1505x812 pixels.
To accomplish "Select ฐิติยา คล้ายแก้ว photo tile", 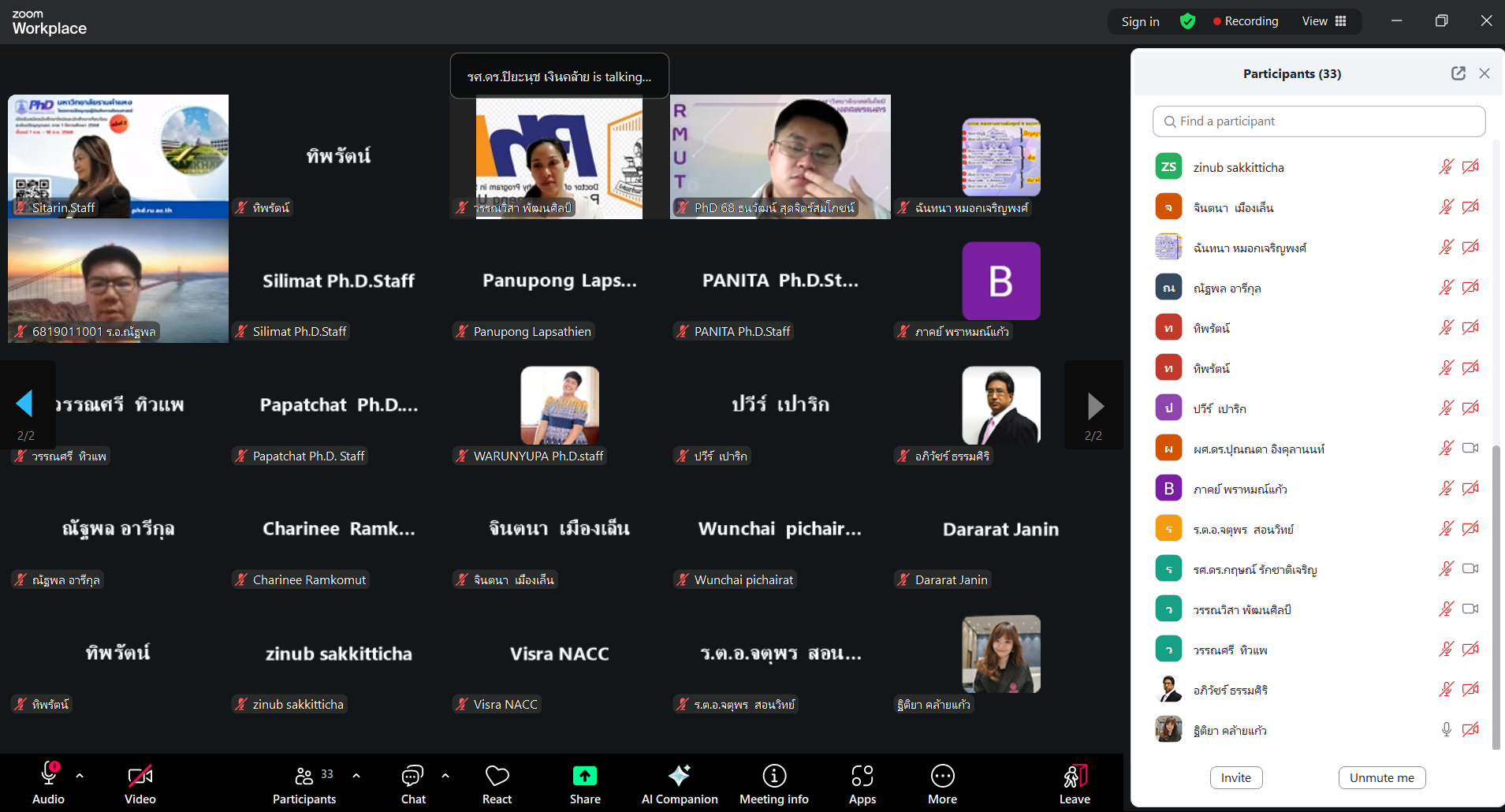I will click(1001, 654).
